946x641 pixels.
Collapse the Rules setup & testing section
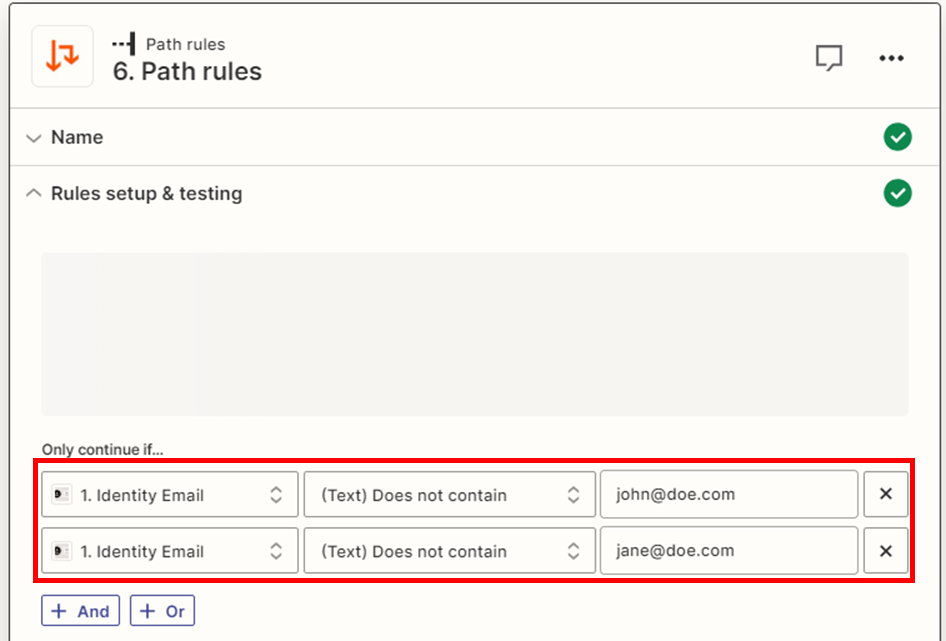pos(34,193)
